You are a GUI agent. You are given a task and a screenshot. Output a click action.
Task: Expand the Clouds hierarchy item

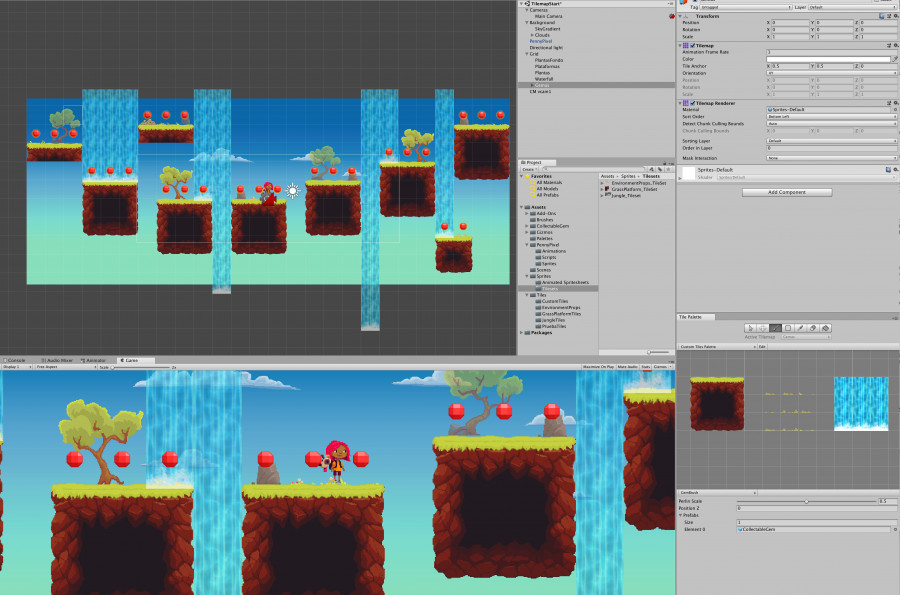[x=532, y=35]
